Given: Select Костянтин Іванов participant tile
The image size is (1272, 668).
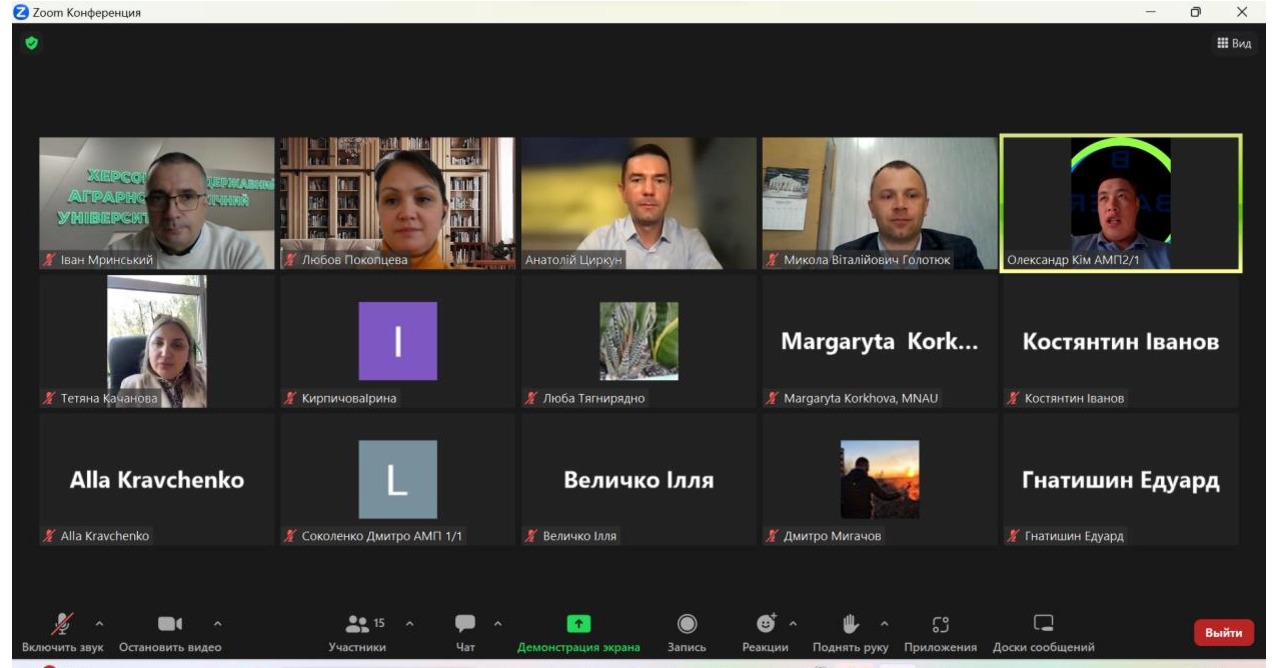Looking at the screenshot, I should pyautogui.click(x=1121, y=341).
